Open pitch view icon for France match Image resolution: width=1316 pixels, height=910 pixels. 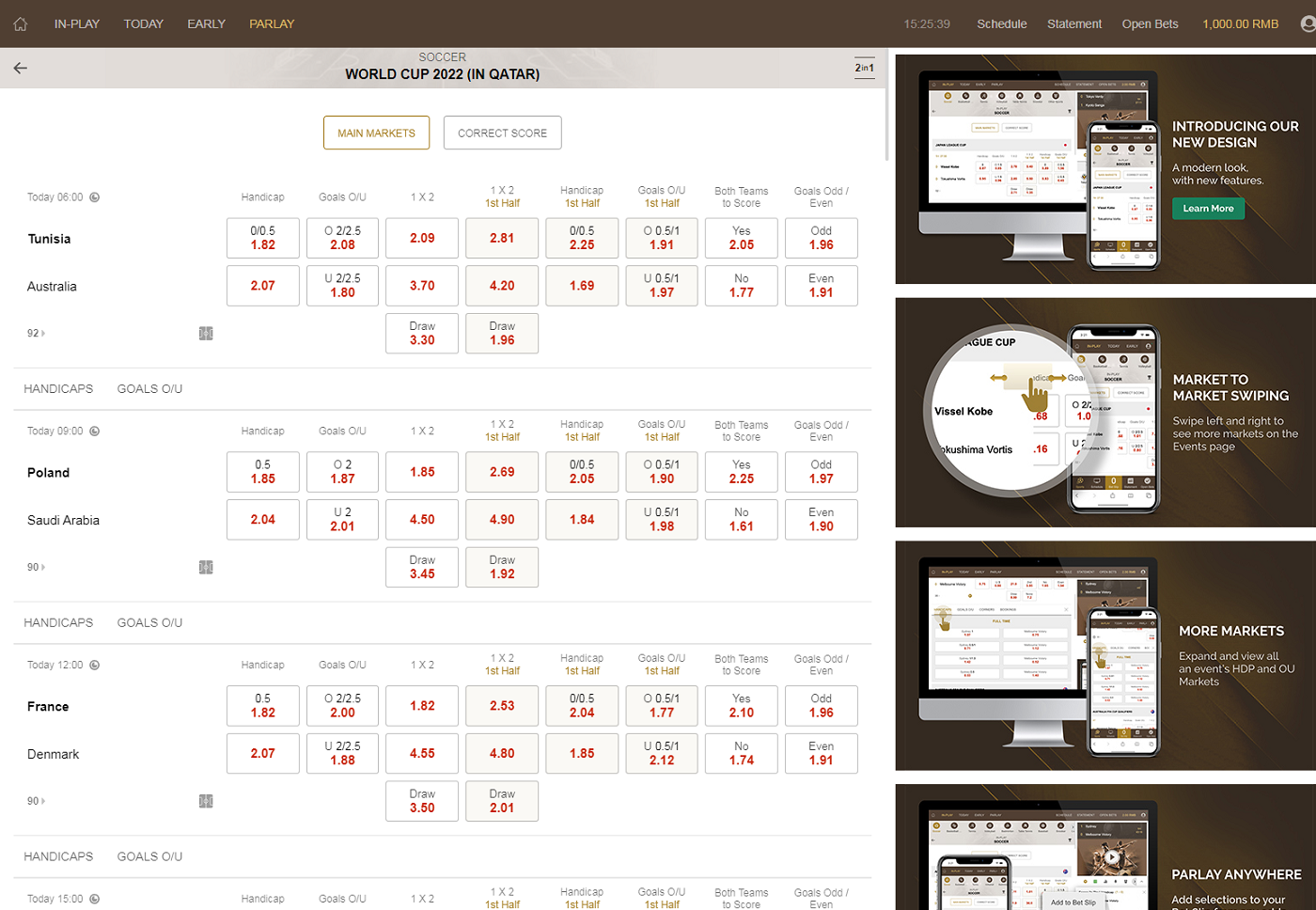click(x=206, y=801)
